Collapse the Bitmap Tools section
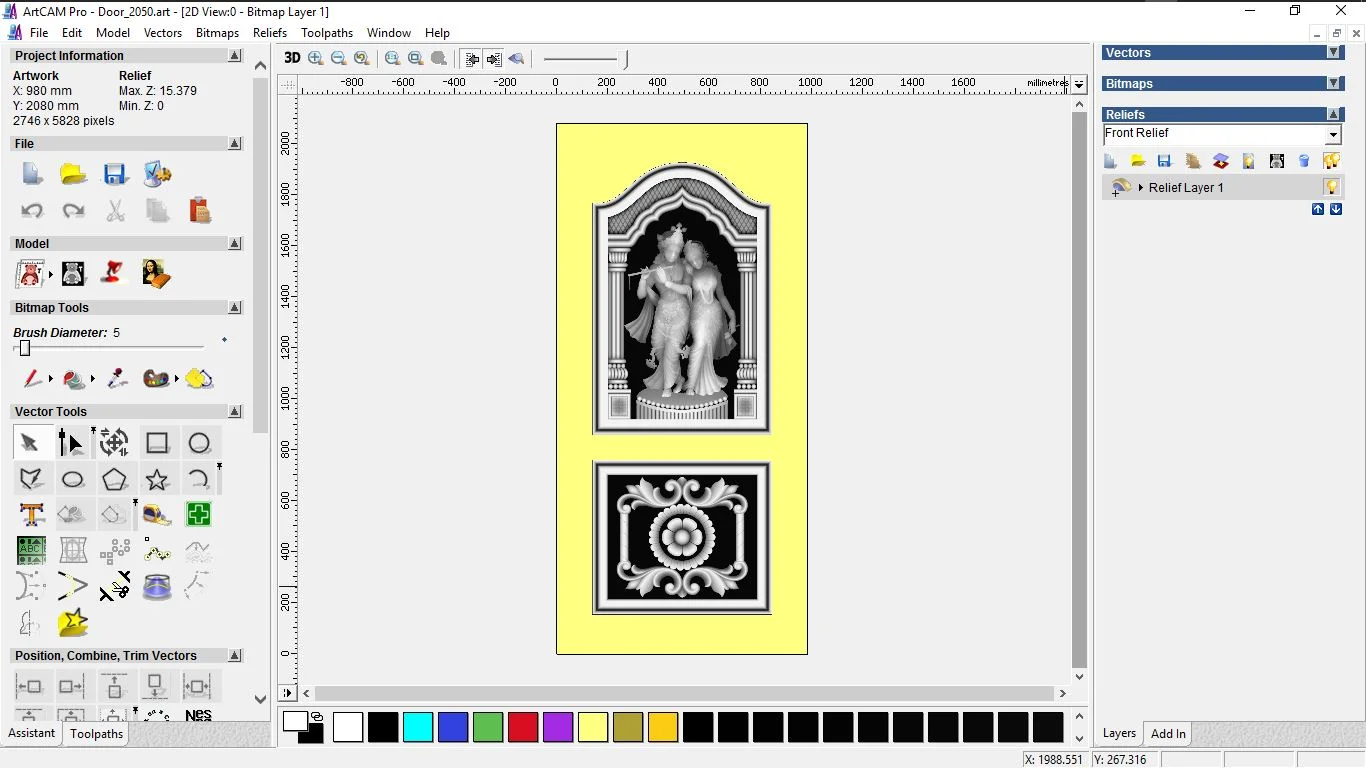This screenshot has width=1366, height=768. click(235, 308)
